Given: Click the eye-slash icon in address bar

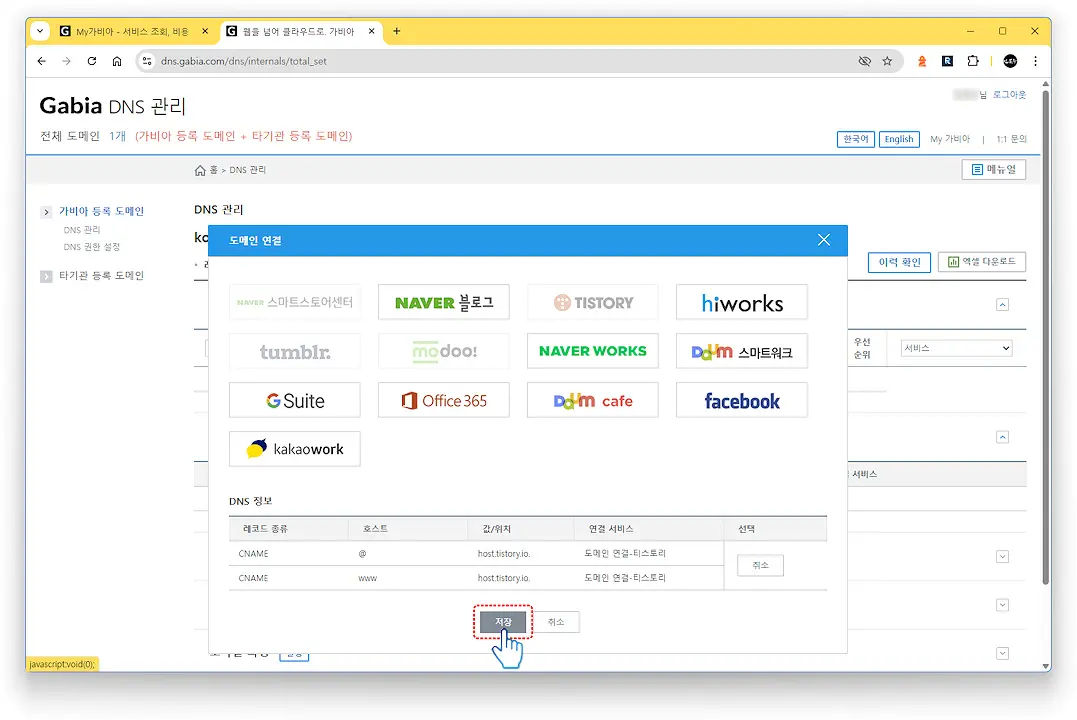Looking at the screenshot, I should 864,61.
